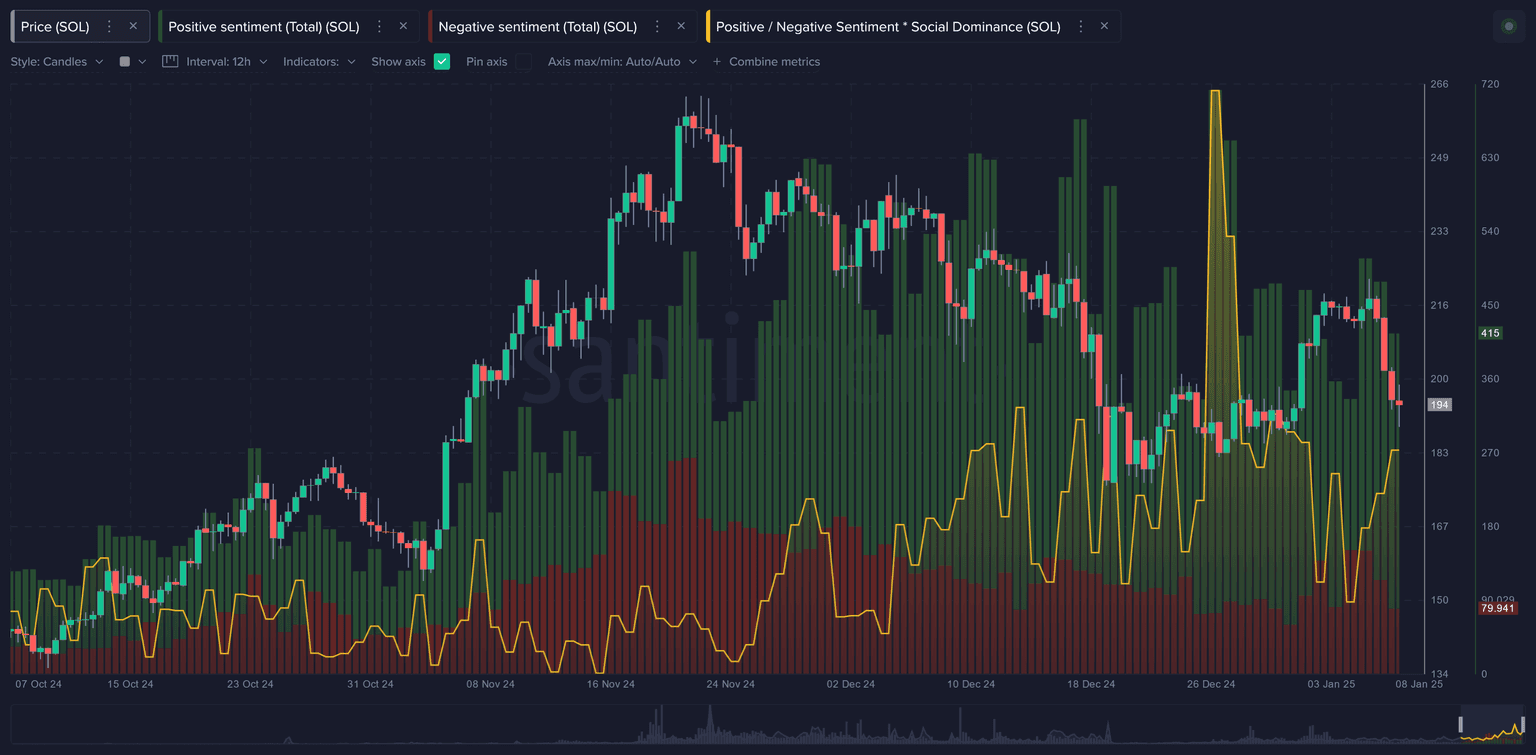Viewport: 1536px width, 755px height.
Task: Expand the Style: Candles dropdown
Action: (58, 62)
